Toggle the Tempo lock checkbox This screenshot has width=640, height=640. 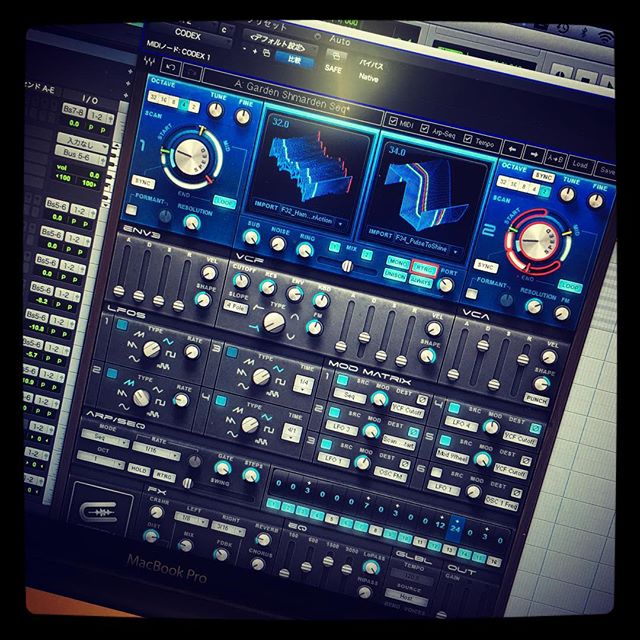tap(468, 139)
